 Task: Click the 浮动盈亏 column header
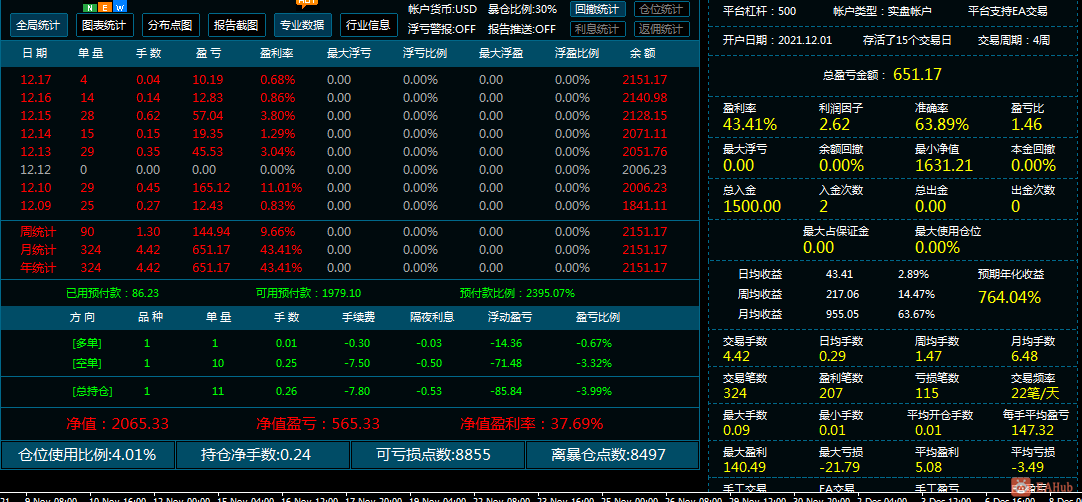[510, 317]
